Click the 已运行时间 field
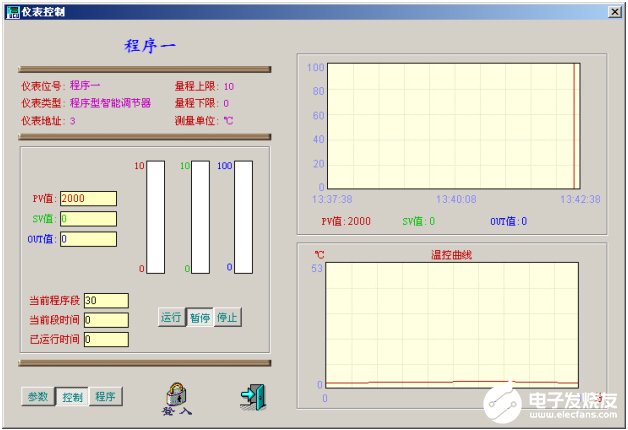Viewport: 628px width, 430px height. pyautogui.click(x=106, y=339)
